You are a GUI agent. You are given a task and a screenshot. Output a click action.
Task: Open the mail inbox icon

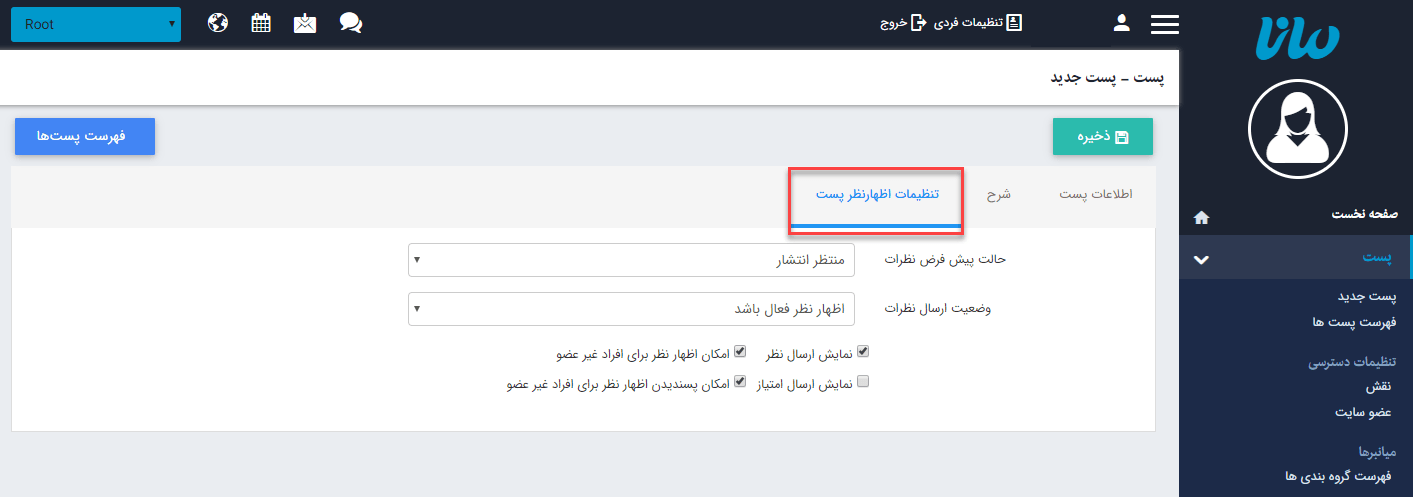[305, 23]
